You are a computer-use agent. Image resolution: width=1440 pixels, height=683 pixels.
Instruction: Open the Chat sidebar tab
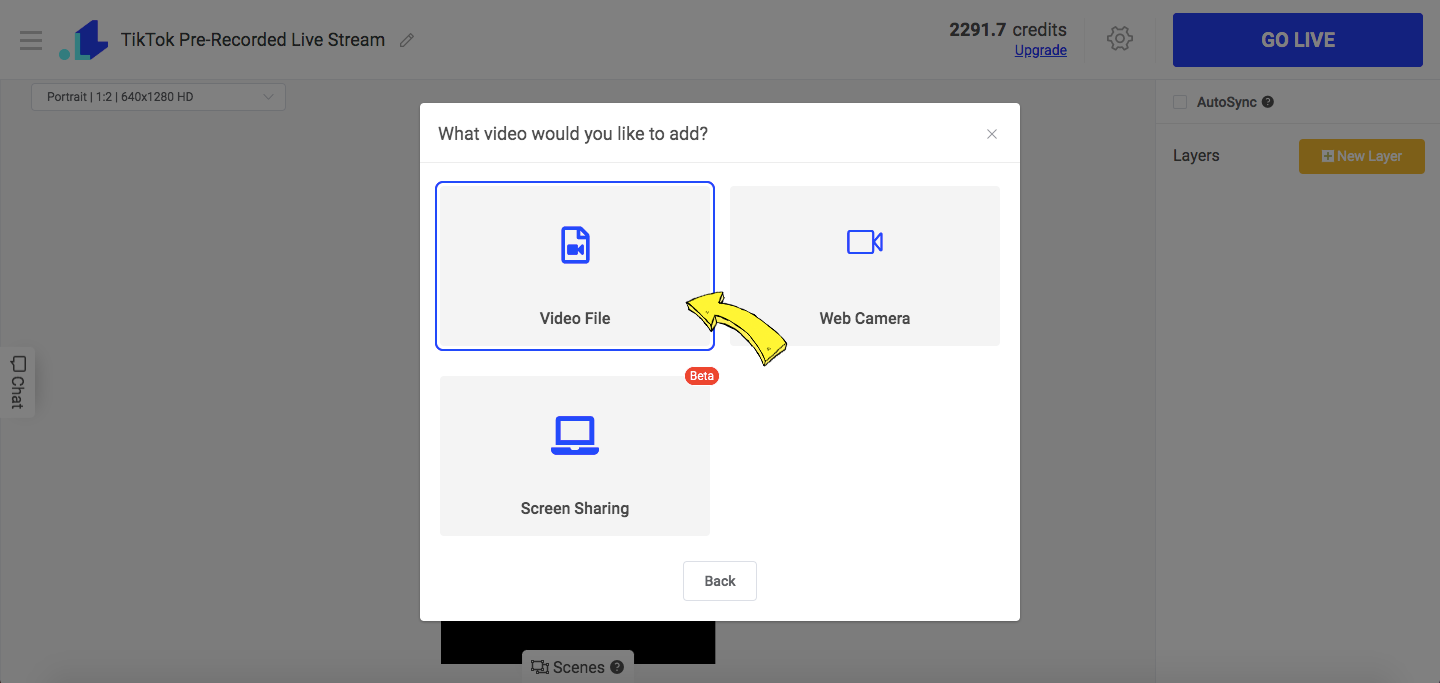(16, 383)
